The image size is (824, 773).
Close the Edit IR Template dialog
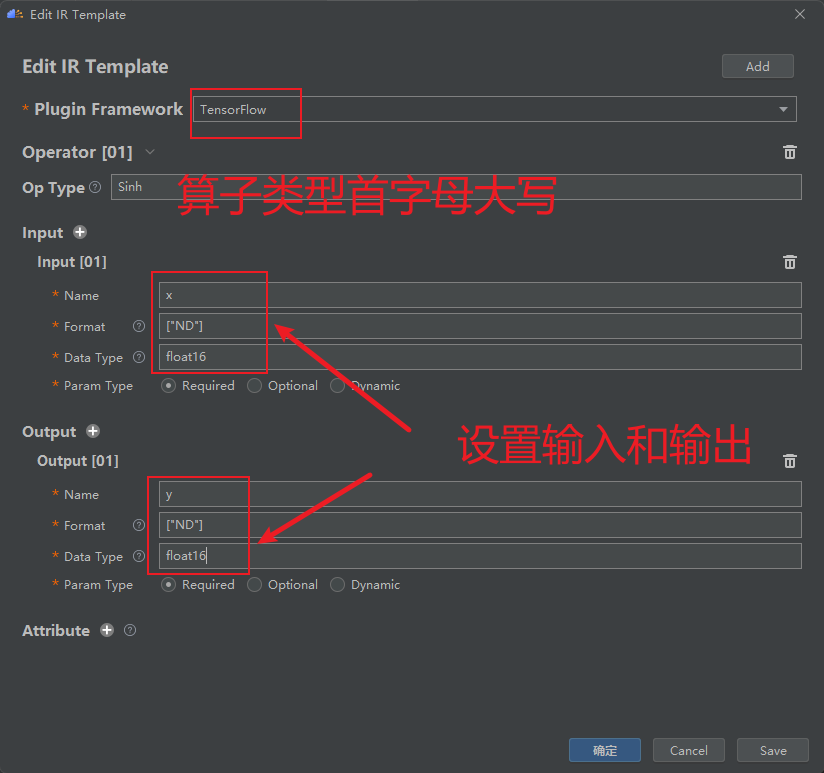click(x=800, y=14)
